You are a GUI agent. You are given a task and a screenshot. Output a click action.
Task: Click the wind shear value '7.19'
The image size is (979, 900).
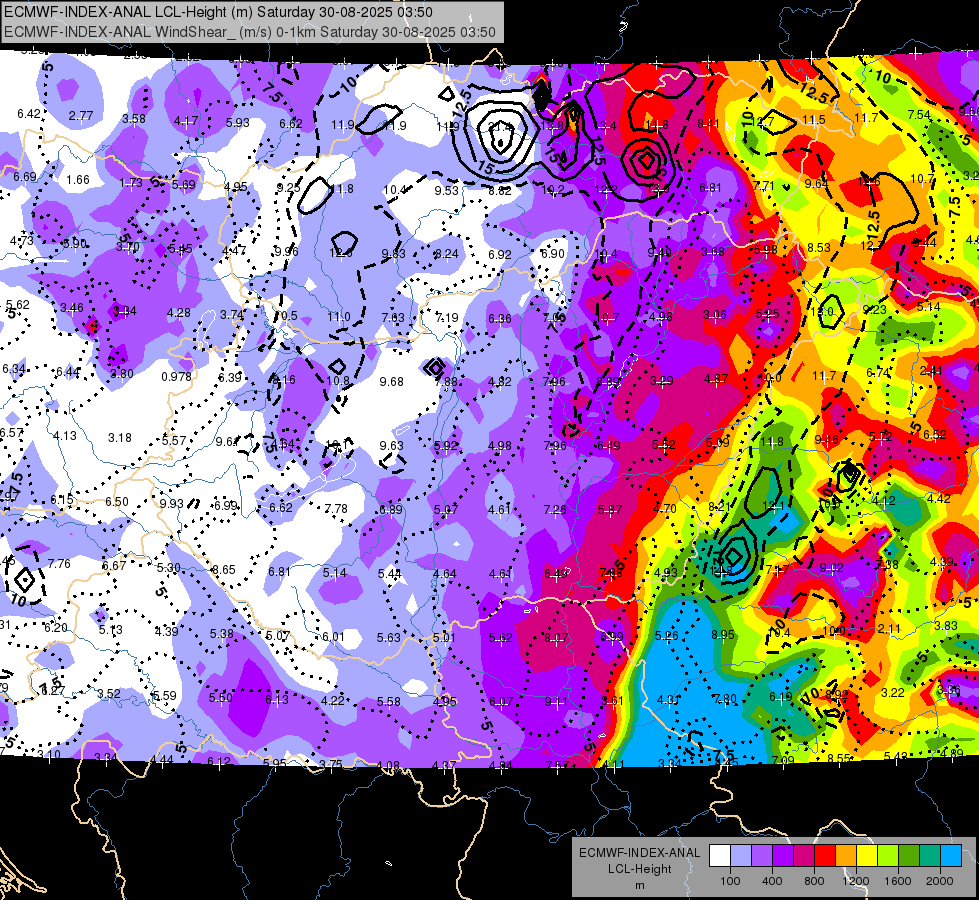coord(446,317)
